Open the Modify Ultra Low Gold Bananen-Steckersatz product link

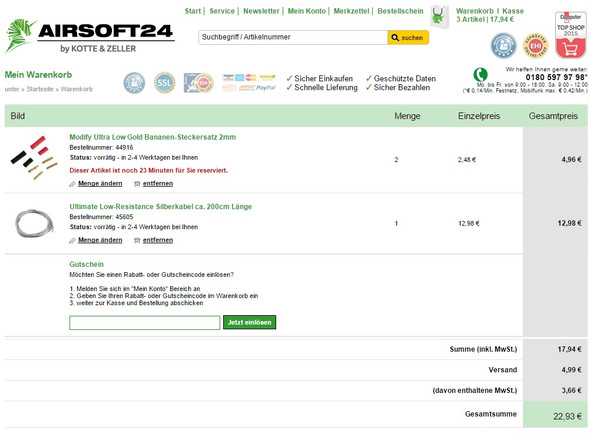(153, 137)
